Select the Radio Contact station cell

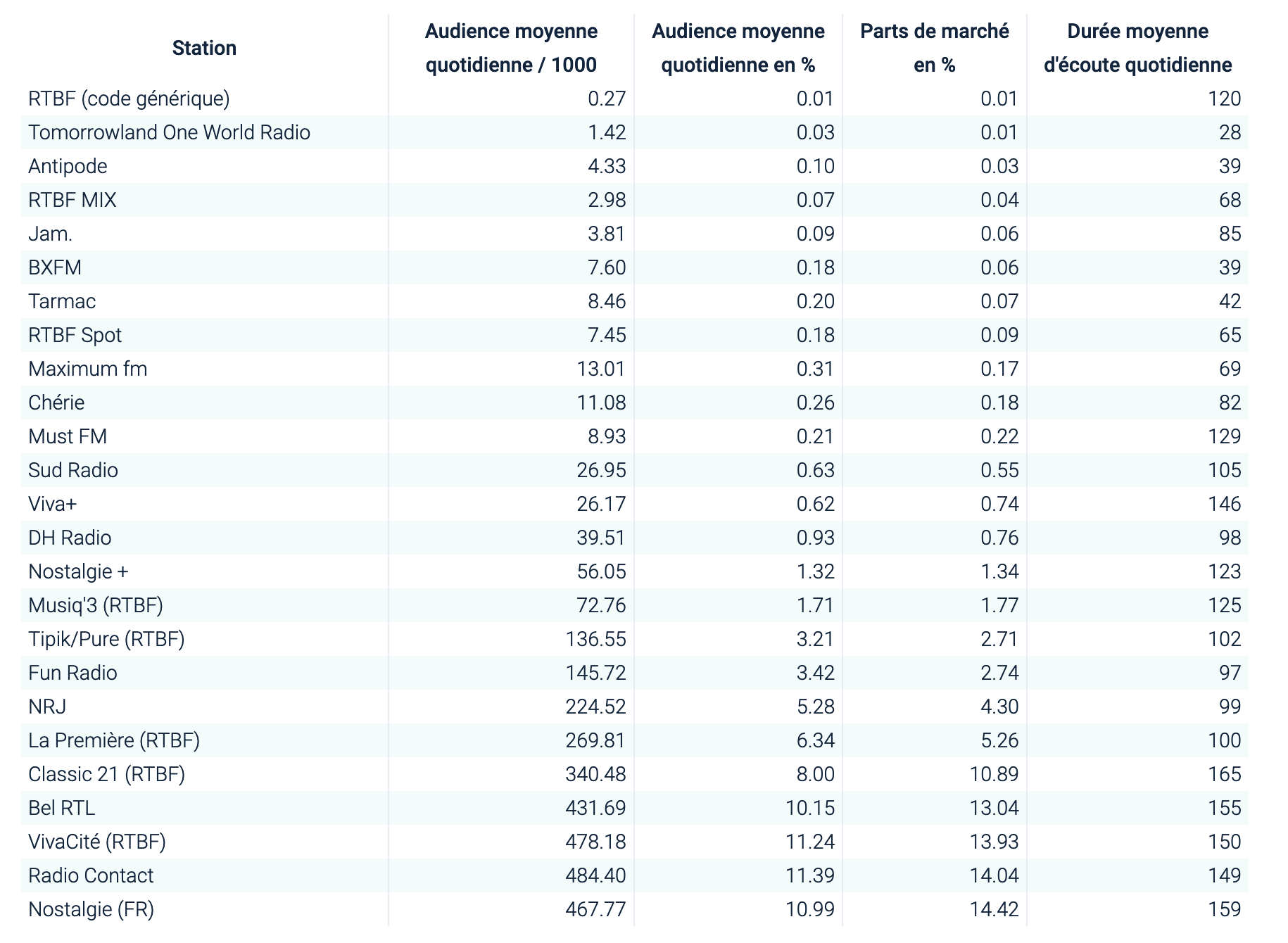(91, 875)
